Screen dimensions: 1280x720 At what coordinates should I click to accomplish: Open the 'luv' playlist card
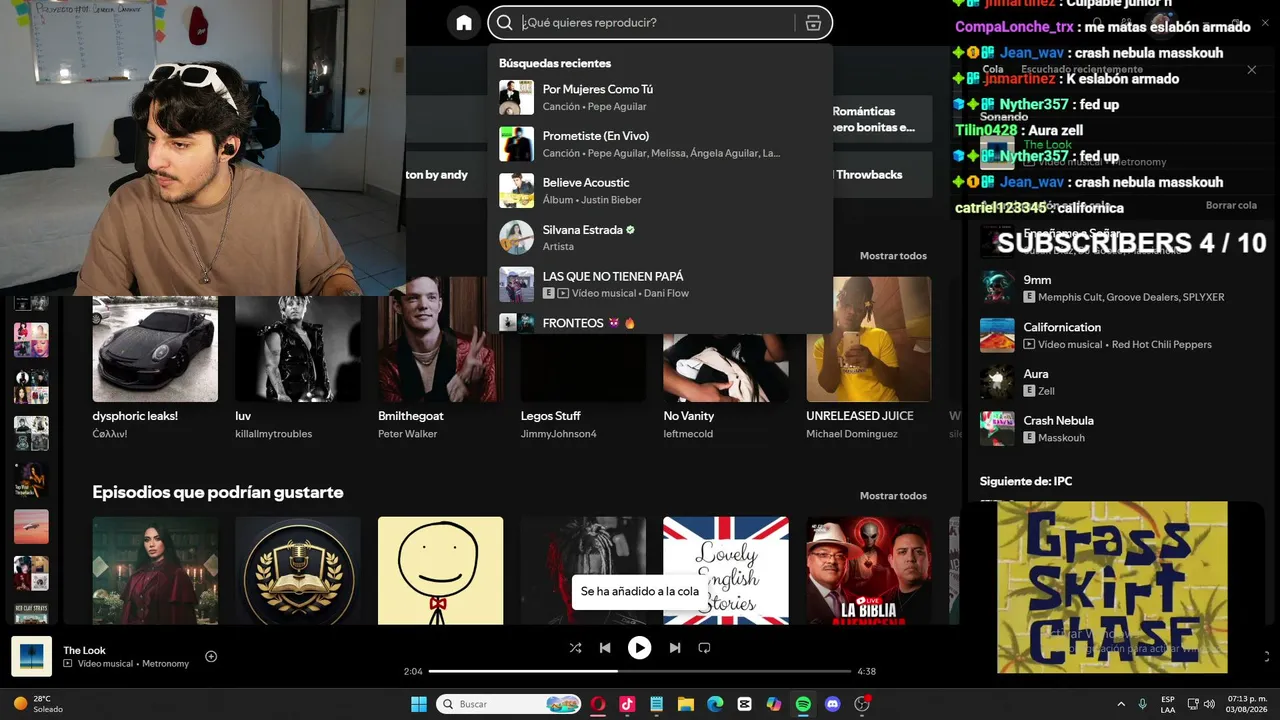click(x=297, y=360)
